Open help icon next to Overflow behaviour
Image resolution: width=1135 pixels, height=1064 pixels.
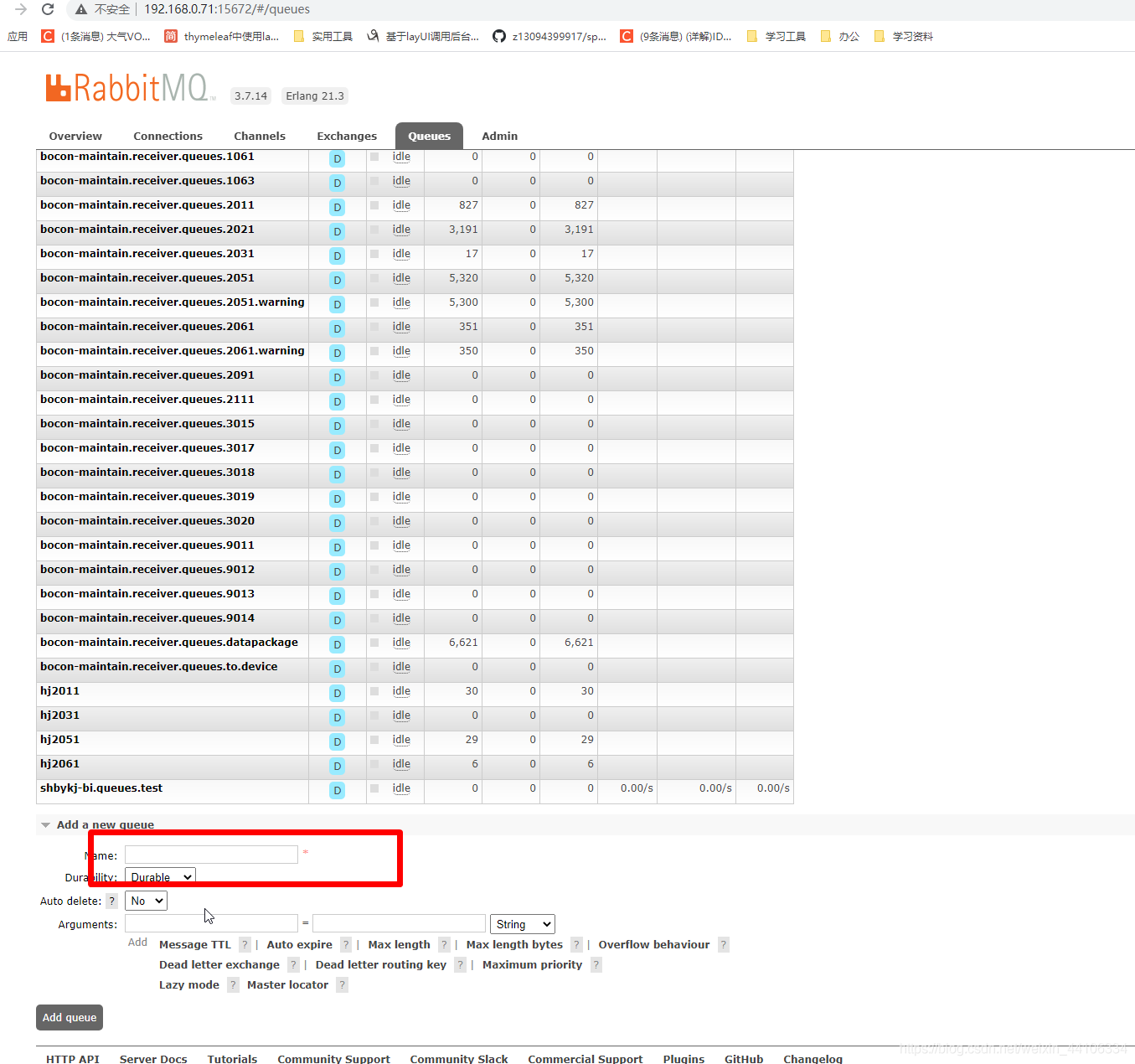click(x=724, y=945)
